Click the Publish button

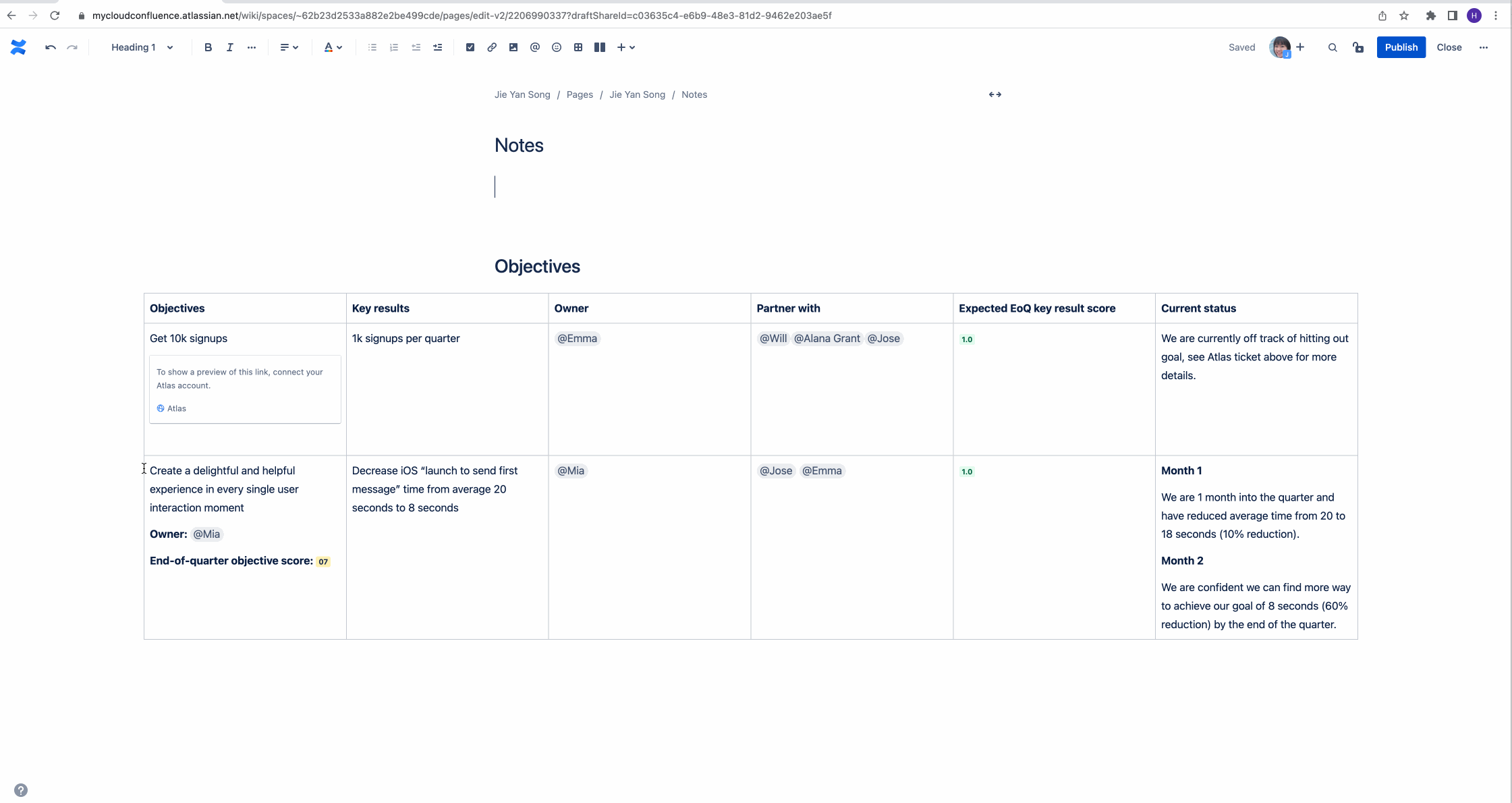pyautogui.click(x=1401, y=47)
